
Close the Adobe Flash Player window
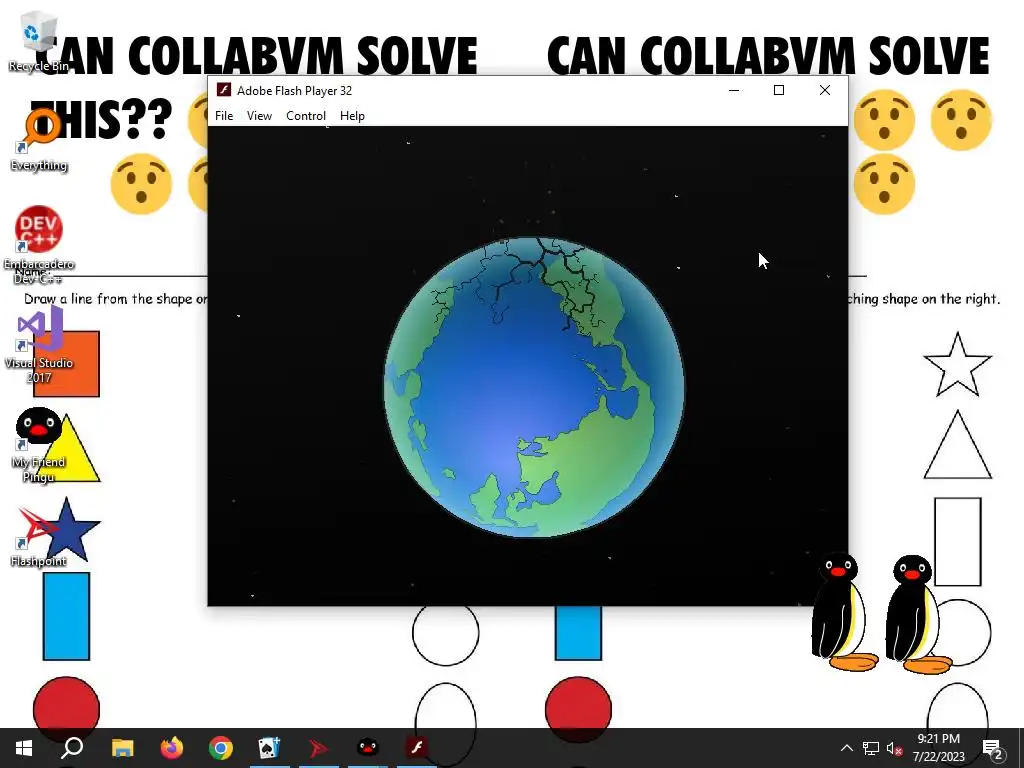825,90
